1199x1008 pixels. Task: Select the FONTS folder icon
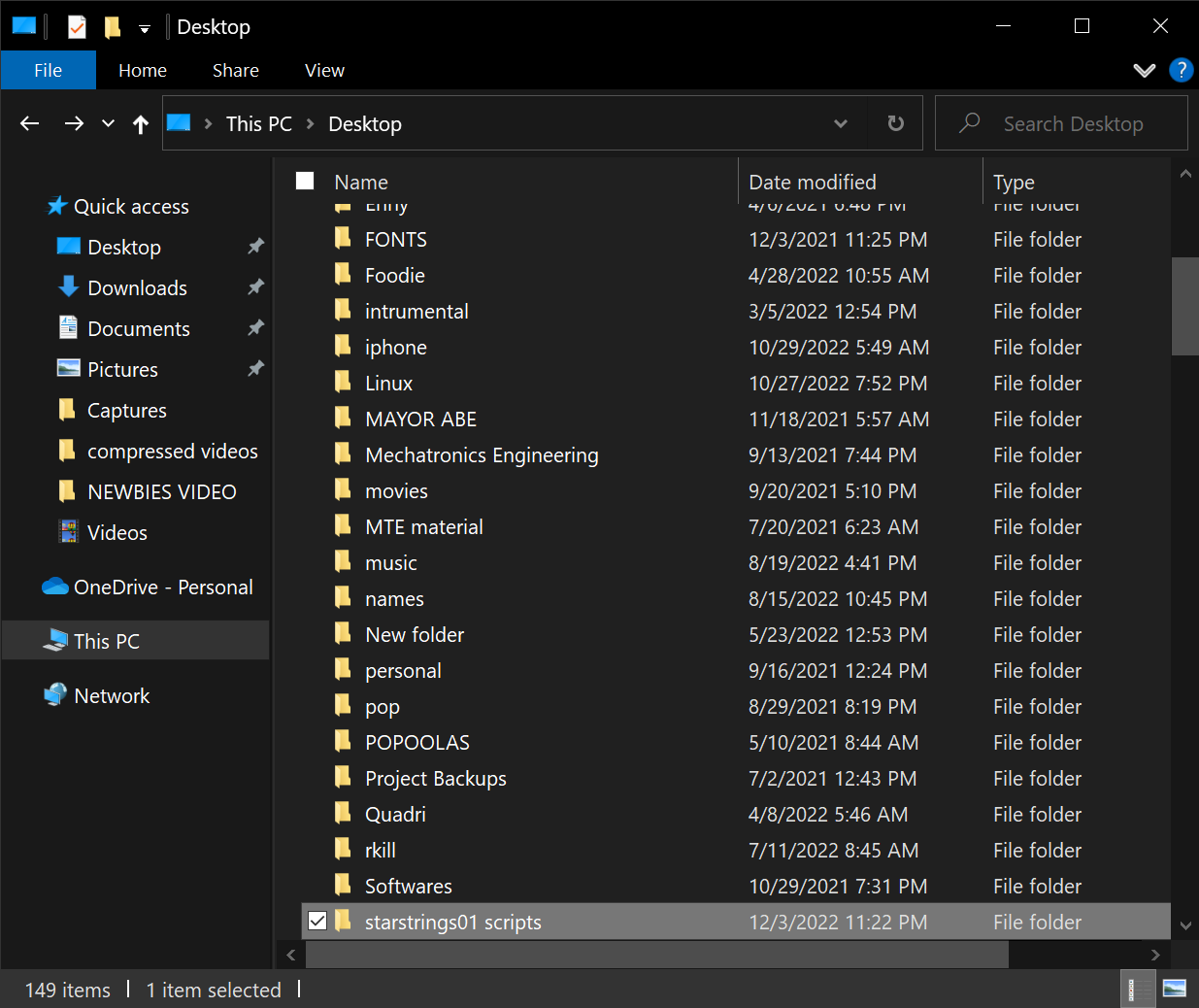[343, 238]
